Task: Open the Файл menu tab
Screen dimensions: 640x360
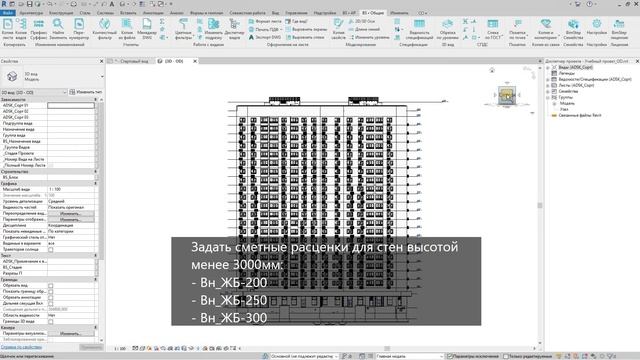Action: [8, 13]
